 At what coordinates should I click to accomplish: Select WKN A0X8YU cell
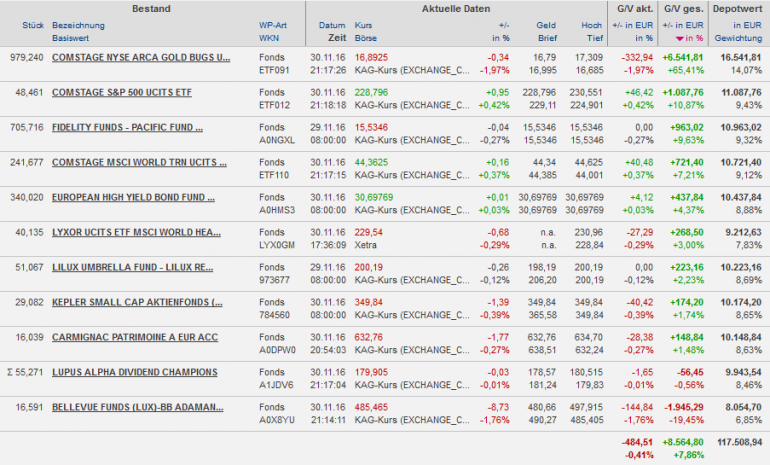coord(277,420)
